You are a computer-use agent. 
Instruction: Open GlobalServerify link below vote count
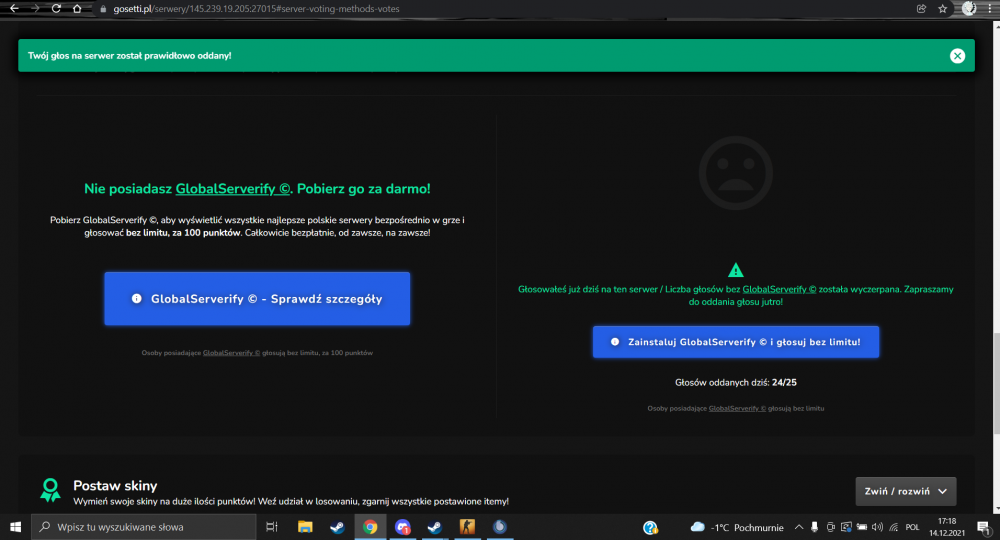tap(737, 408)
